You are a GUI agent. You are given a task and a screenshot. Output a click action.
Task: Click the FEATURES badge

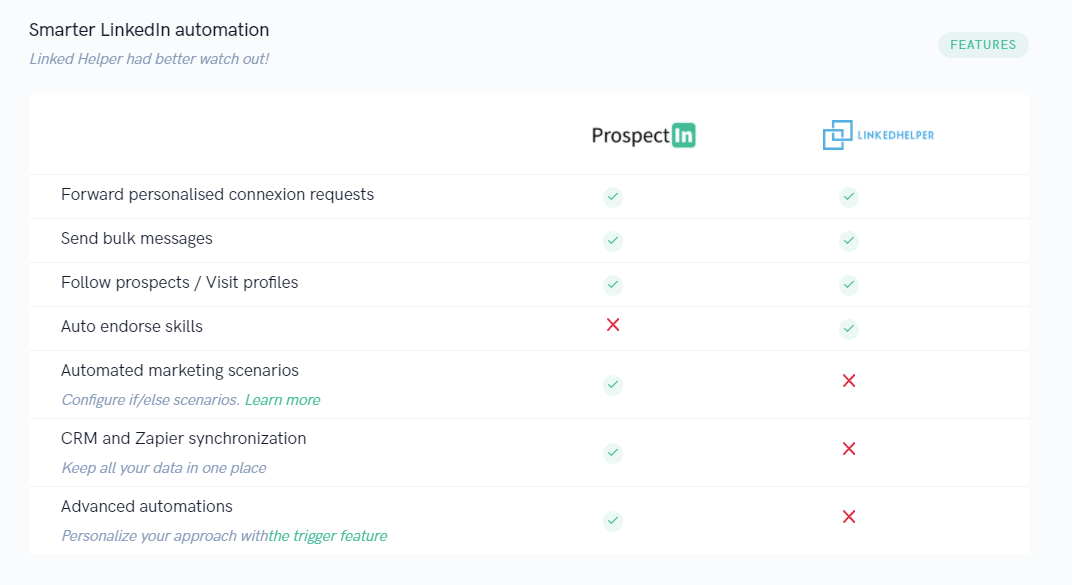tap(983, 45)
